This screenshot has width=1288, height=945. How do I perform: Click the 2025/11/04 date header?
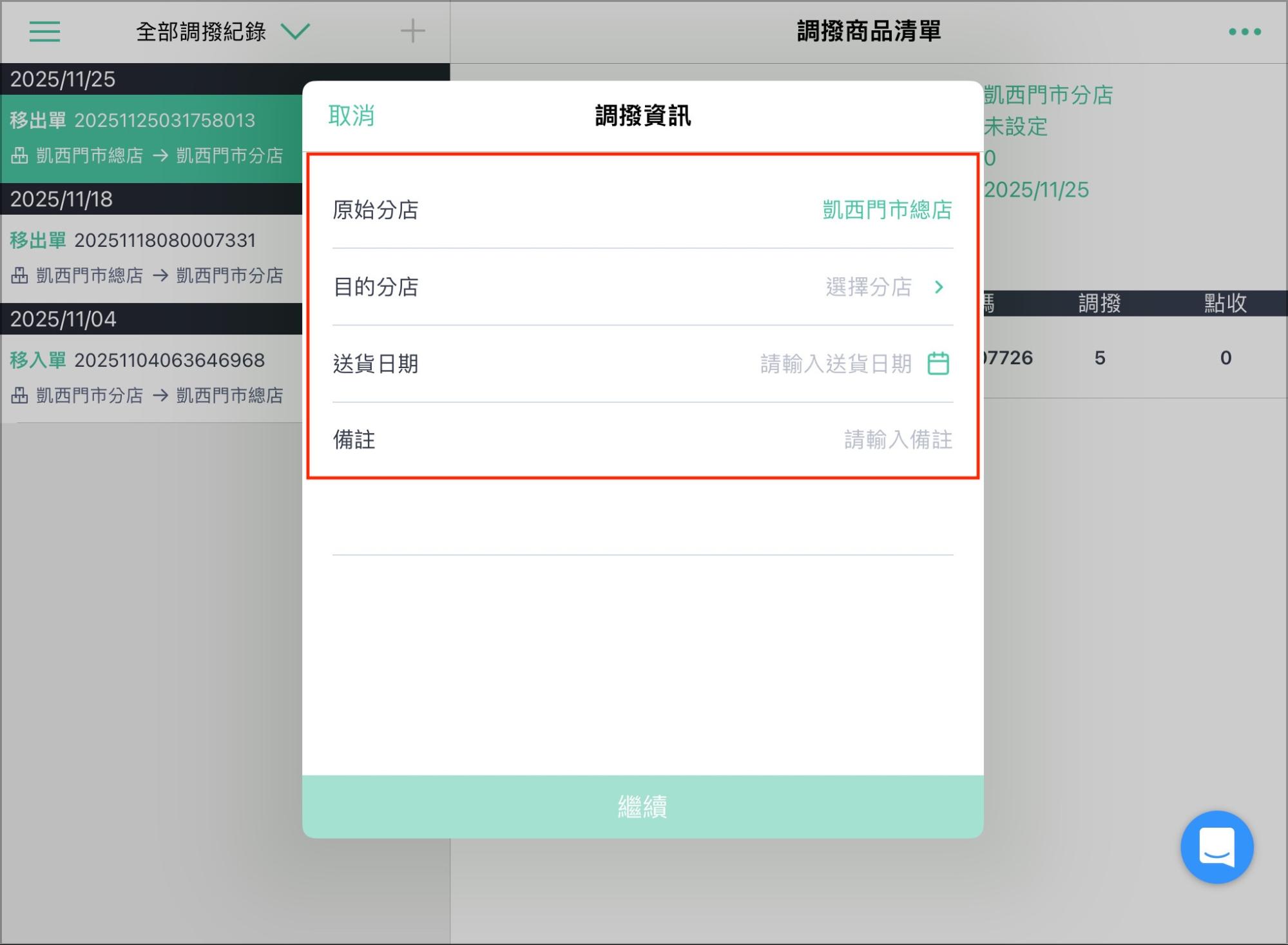pyautogui.click(x=63, y=319)
